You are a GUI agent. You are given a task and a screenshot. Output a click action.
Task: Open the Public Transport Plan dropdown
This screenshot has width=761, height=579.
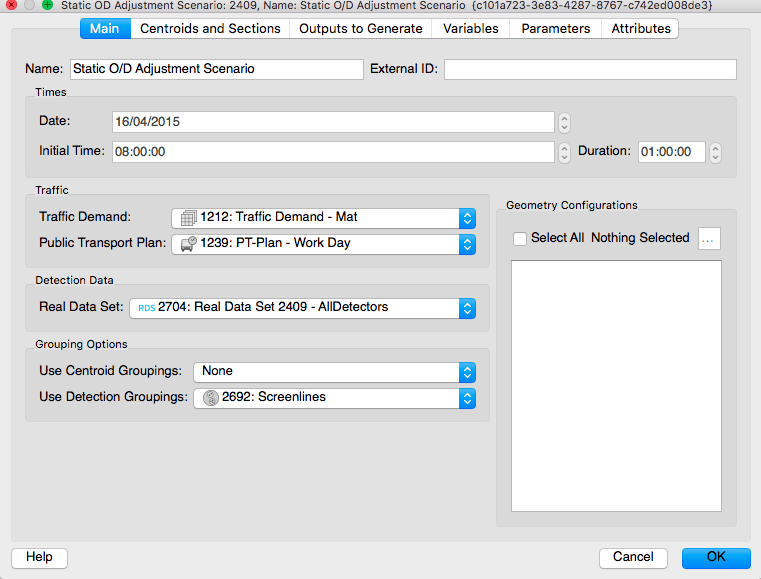pos(323,244)
